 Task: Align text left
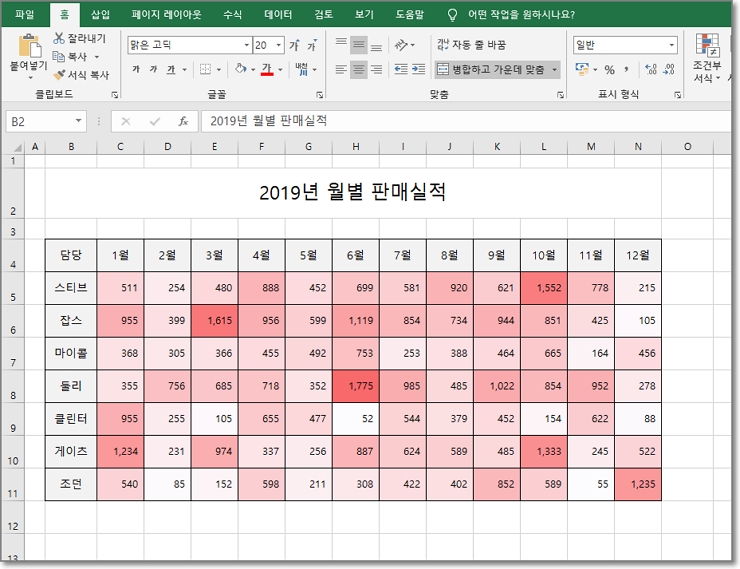pyautogui.click(x=341, y=70)
